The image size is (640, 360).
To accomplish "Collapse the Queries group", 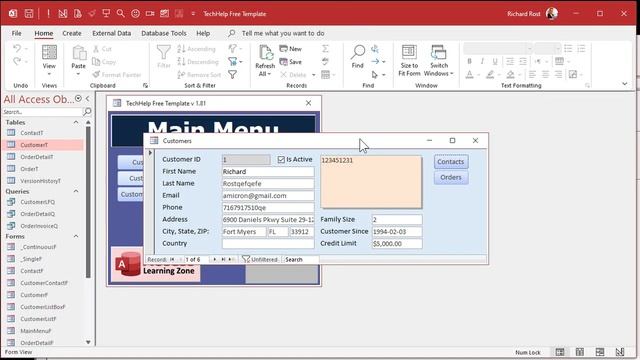I will click(x=76, y=191).
